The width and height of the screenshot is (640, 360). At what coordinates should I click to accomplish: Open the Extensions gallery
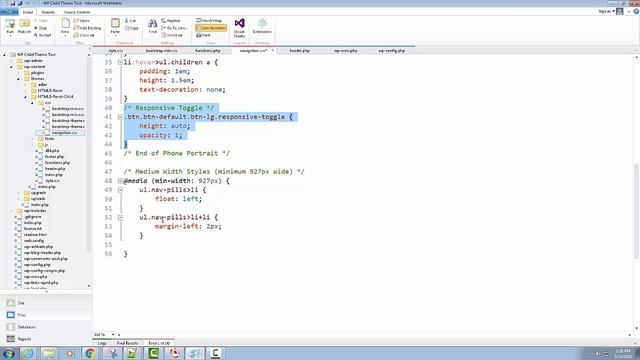click(262, 27)
